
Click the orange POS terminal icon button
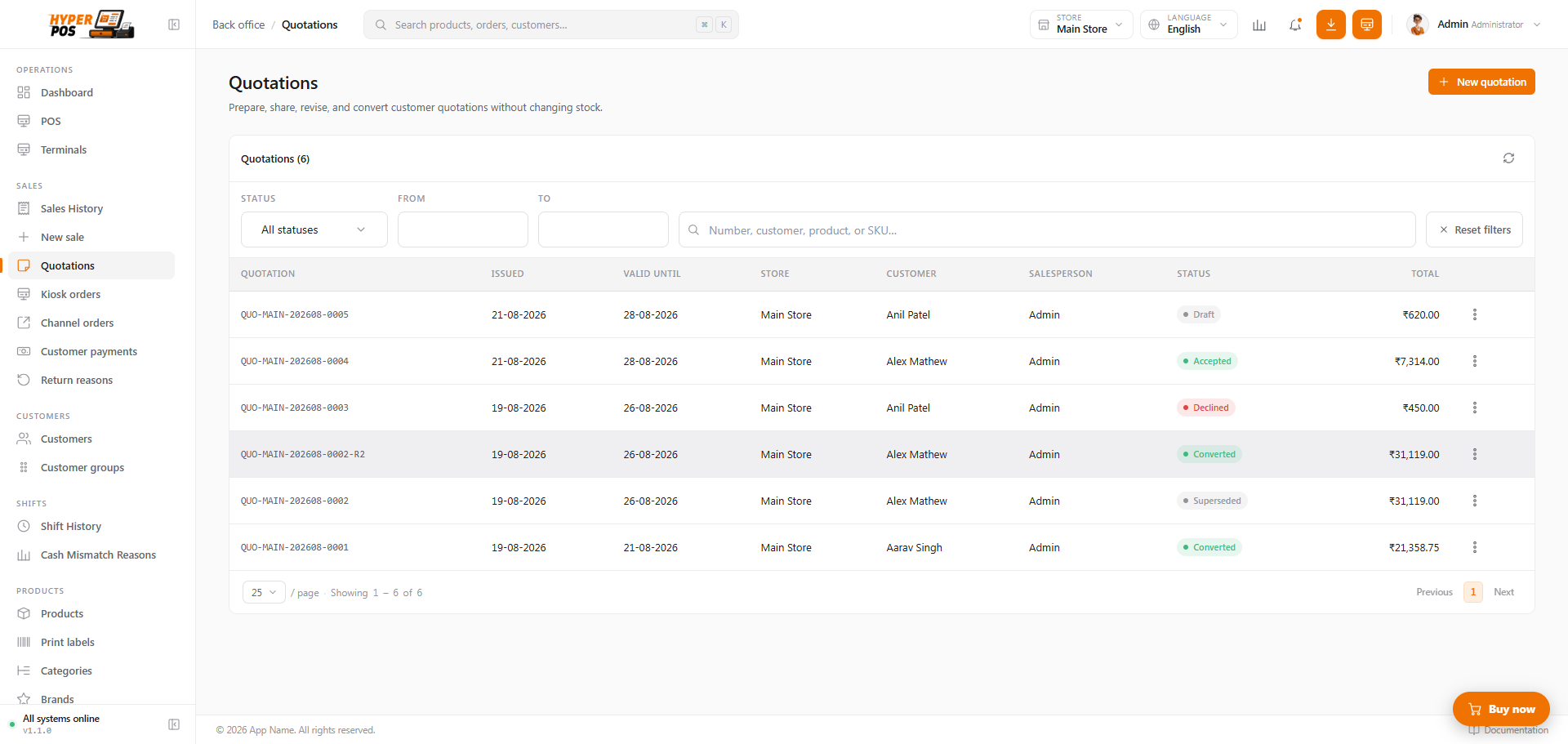pyautogui.click(x=1367, y=25)
